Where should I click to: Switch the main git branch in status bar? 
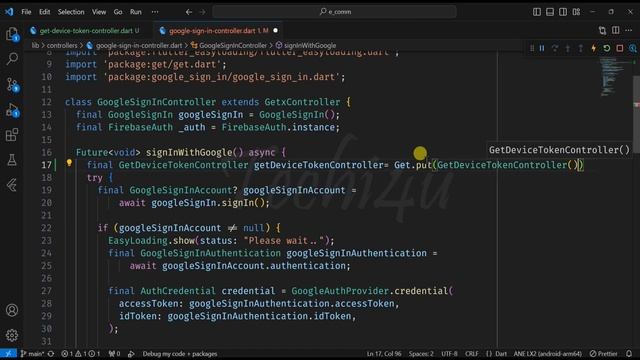pos(32,354)
